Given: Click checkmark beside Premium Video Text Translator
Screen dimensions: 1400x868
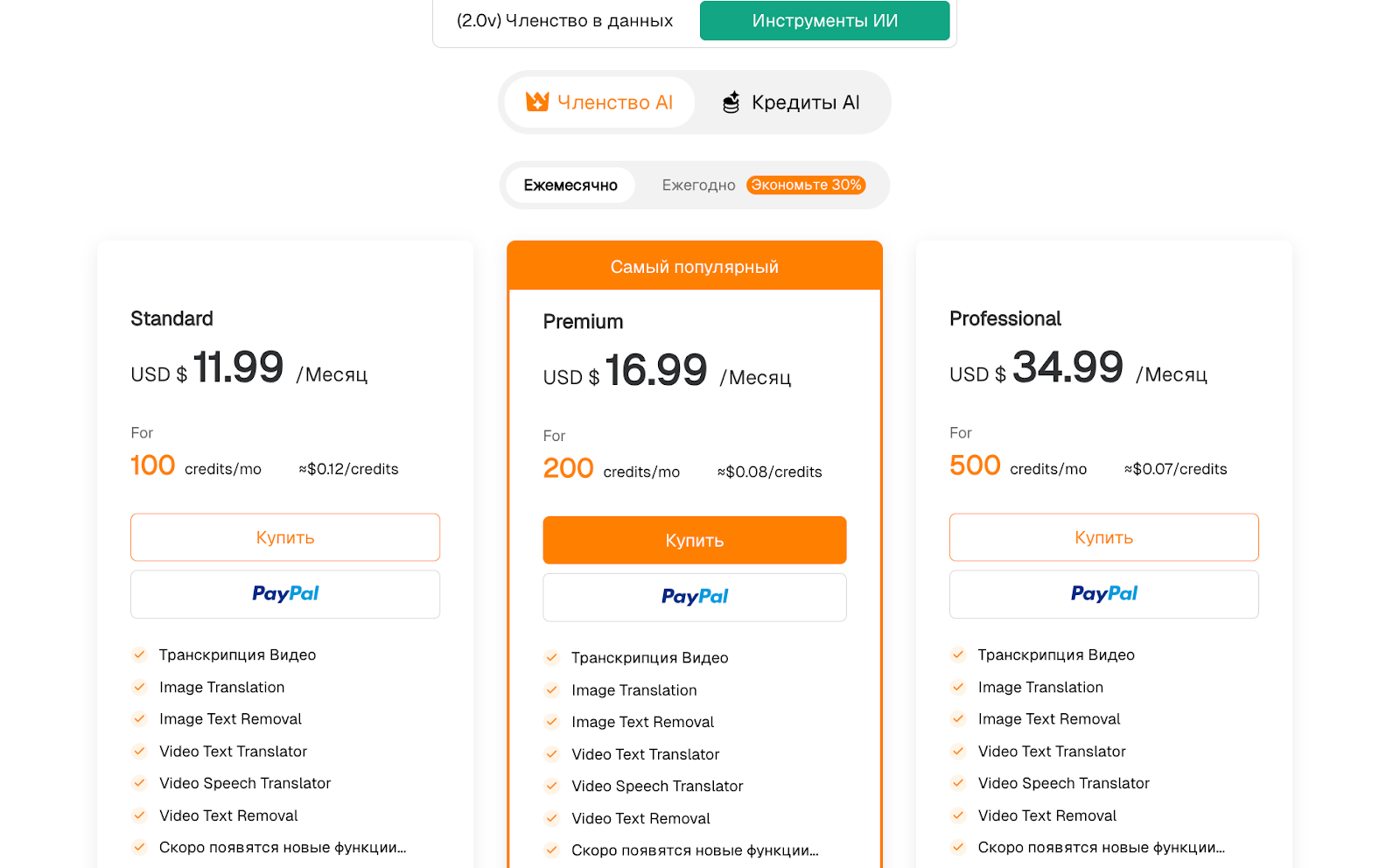Looking at the screenshot, I should pyautogui.click(x=552, y=754).
